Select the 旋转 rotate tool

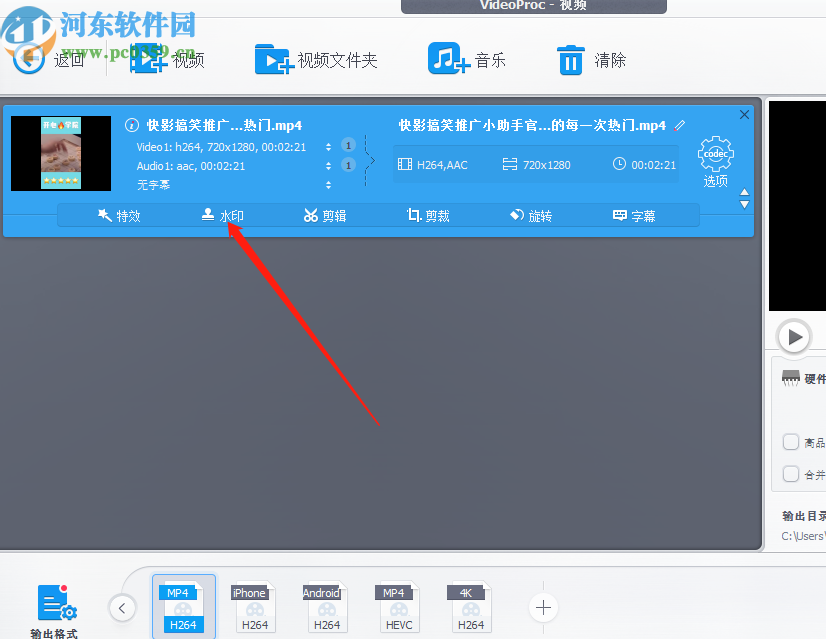pyautogui.click(x=538, y=214)
